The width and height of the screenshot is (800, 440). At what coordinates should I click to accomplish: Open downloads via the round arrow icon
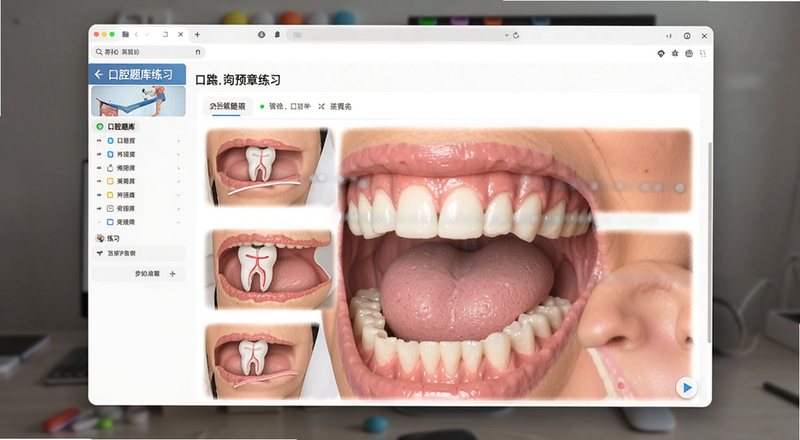262,35
